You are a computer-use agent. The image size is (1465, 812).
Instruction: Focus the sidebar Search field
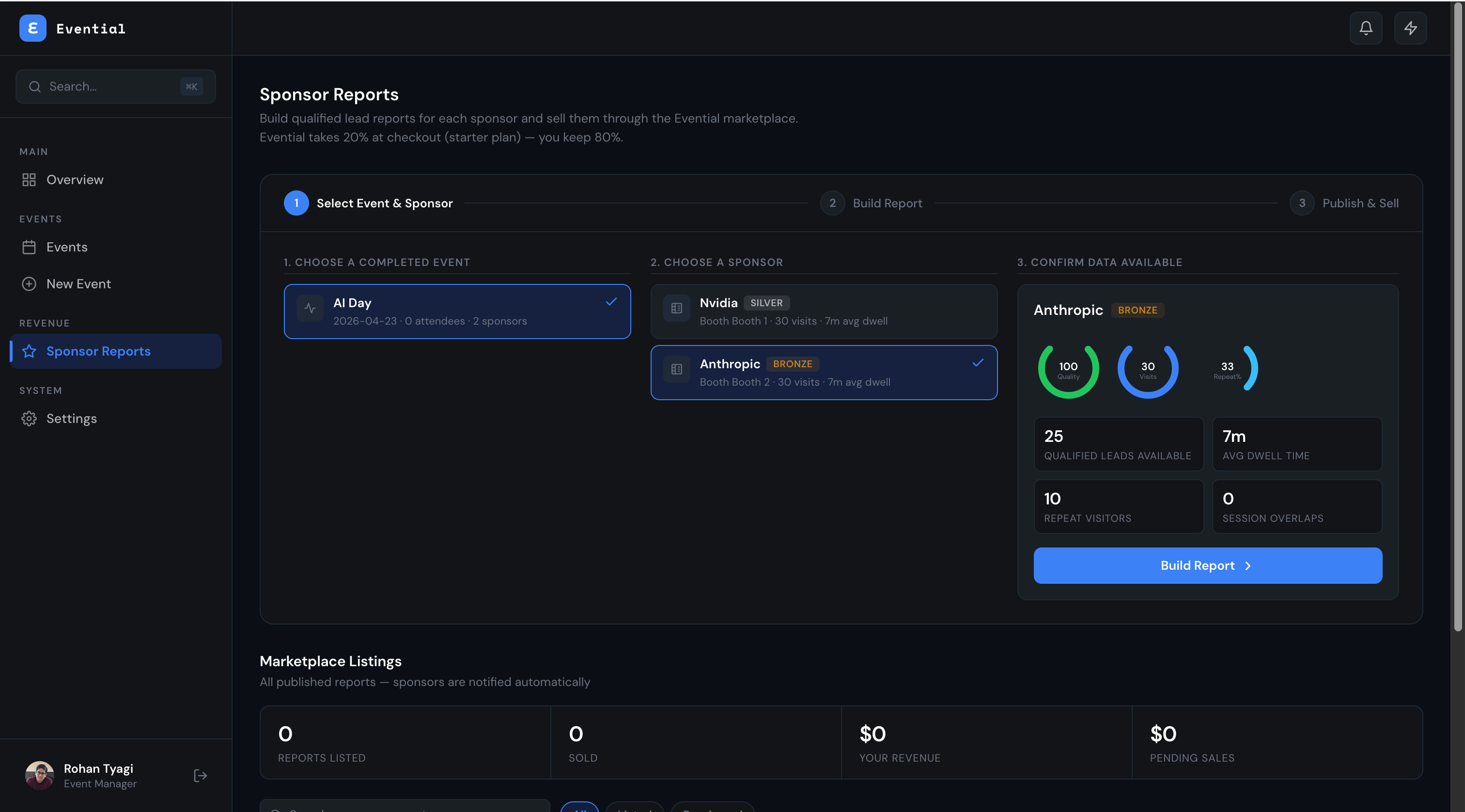pyautogui.click(x=115, y=86)
